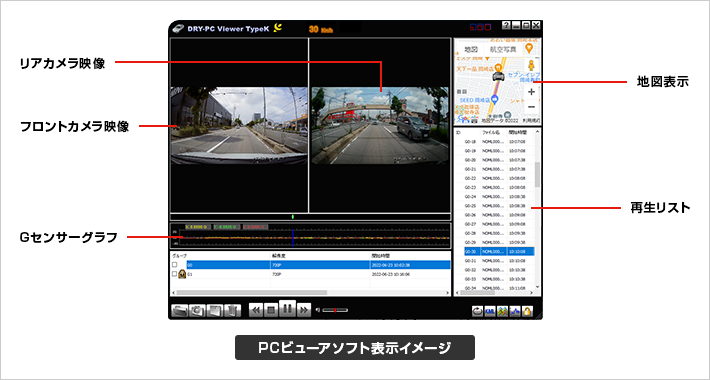The image size is (710, 380).
Task: Click the circular refresh arrow icon
Action: tap(477, 311)
